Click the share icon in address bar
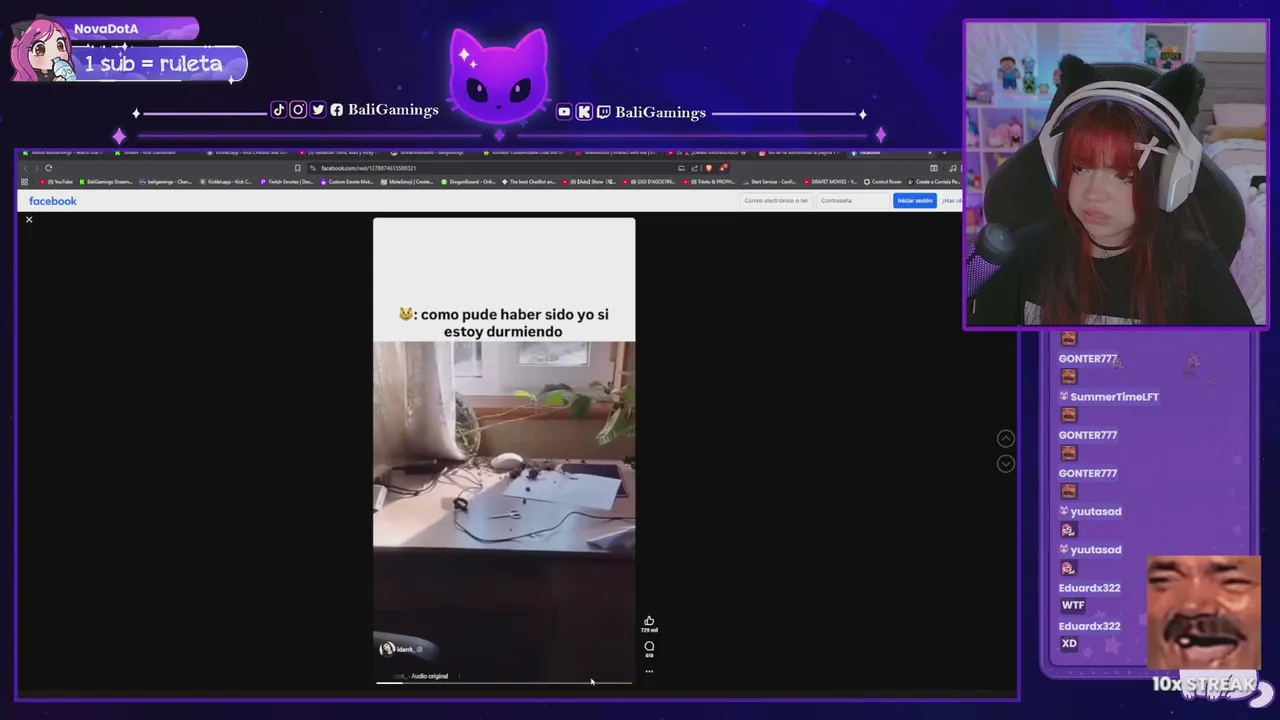Screen dimensions: 1280x720 [x=695, y=168]
